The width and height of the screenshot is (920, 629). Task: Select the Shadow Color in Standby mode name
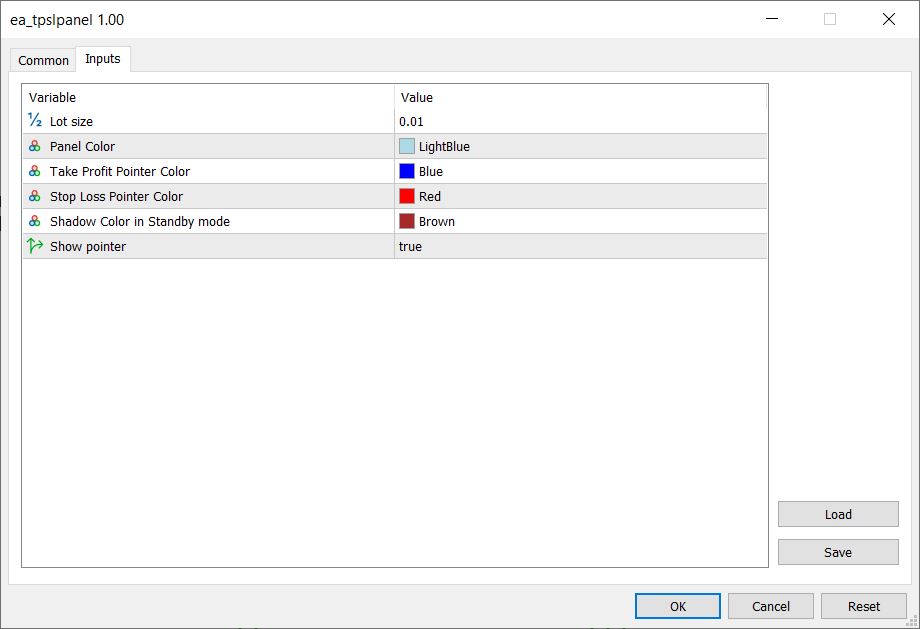coord(140,222)
